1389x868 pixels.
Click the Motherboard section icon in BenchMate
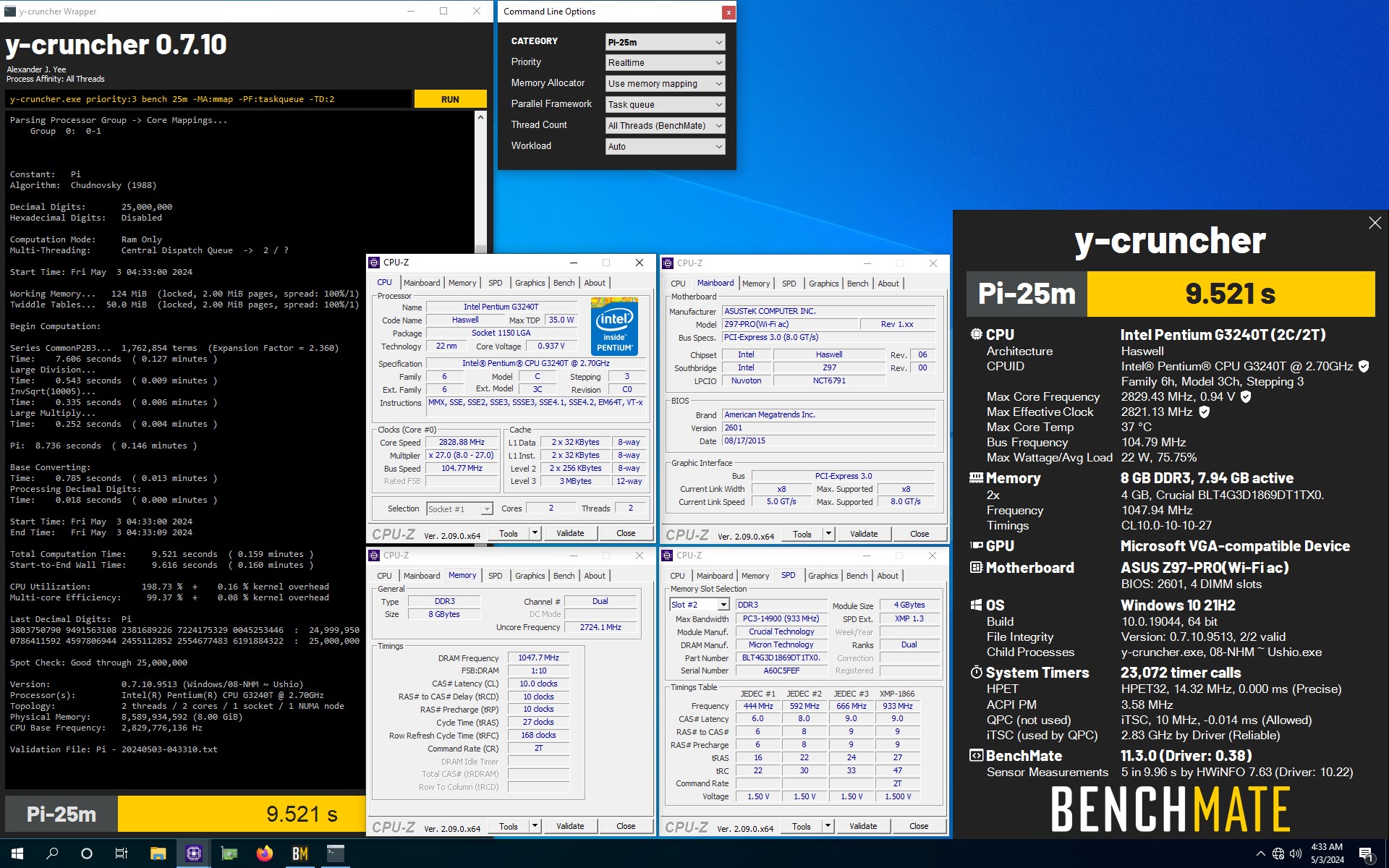pyautogui.click(x=976, y=567)
